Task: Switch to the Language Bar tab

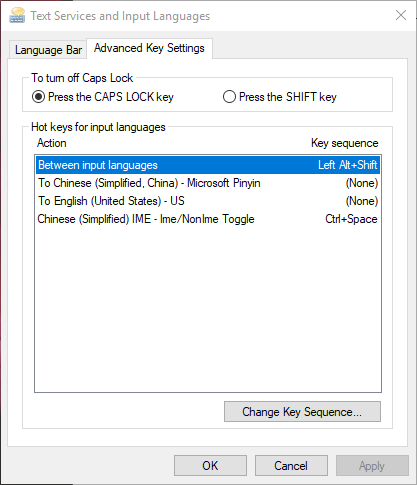Action: pyautogui.click(x=48, y=50)
